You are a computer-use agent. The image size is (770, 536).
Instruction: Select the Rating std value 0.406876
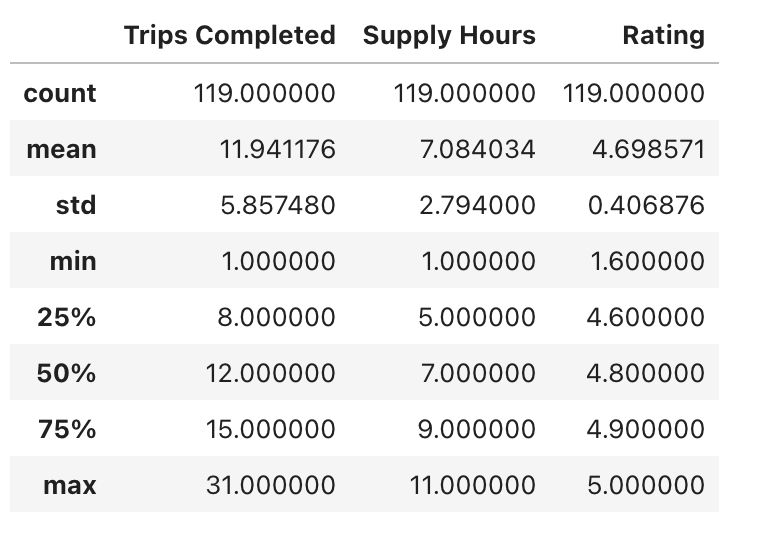pyautogui.click(x=646, y=205)
